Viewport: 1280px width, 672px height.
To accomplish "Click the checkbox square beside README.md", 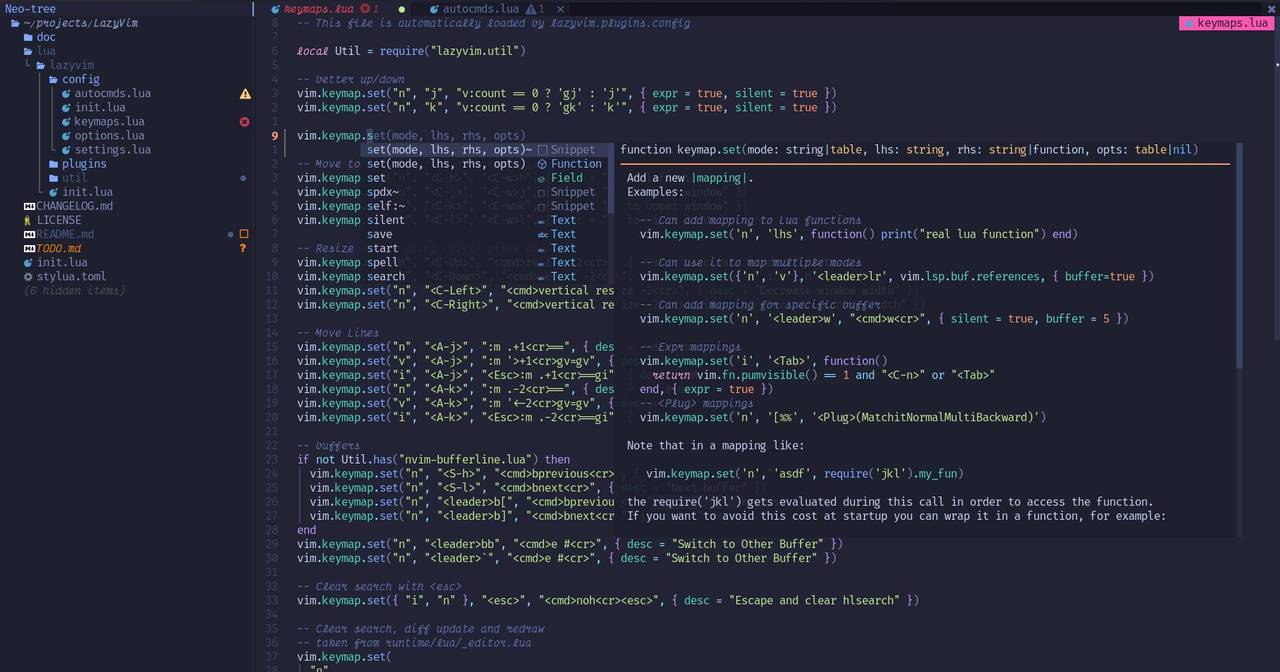I will coord(243,234).
